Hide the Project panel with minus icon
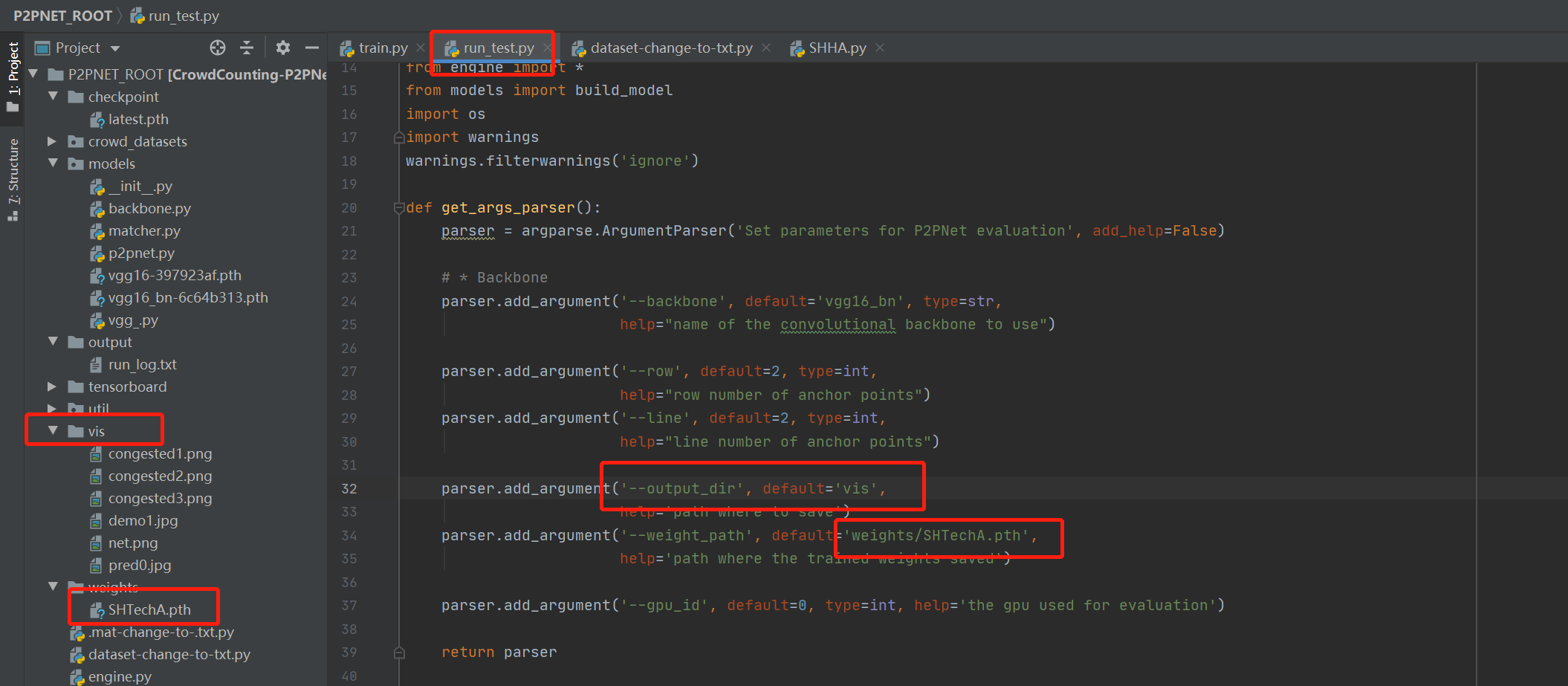This screenshot has height=686, width=1568. [312, 48]
